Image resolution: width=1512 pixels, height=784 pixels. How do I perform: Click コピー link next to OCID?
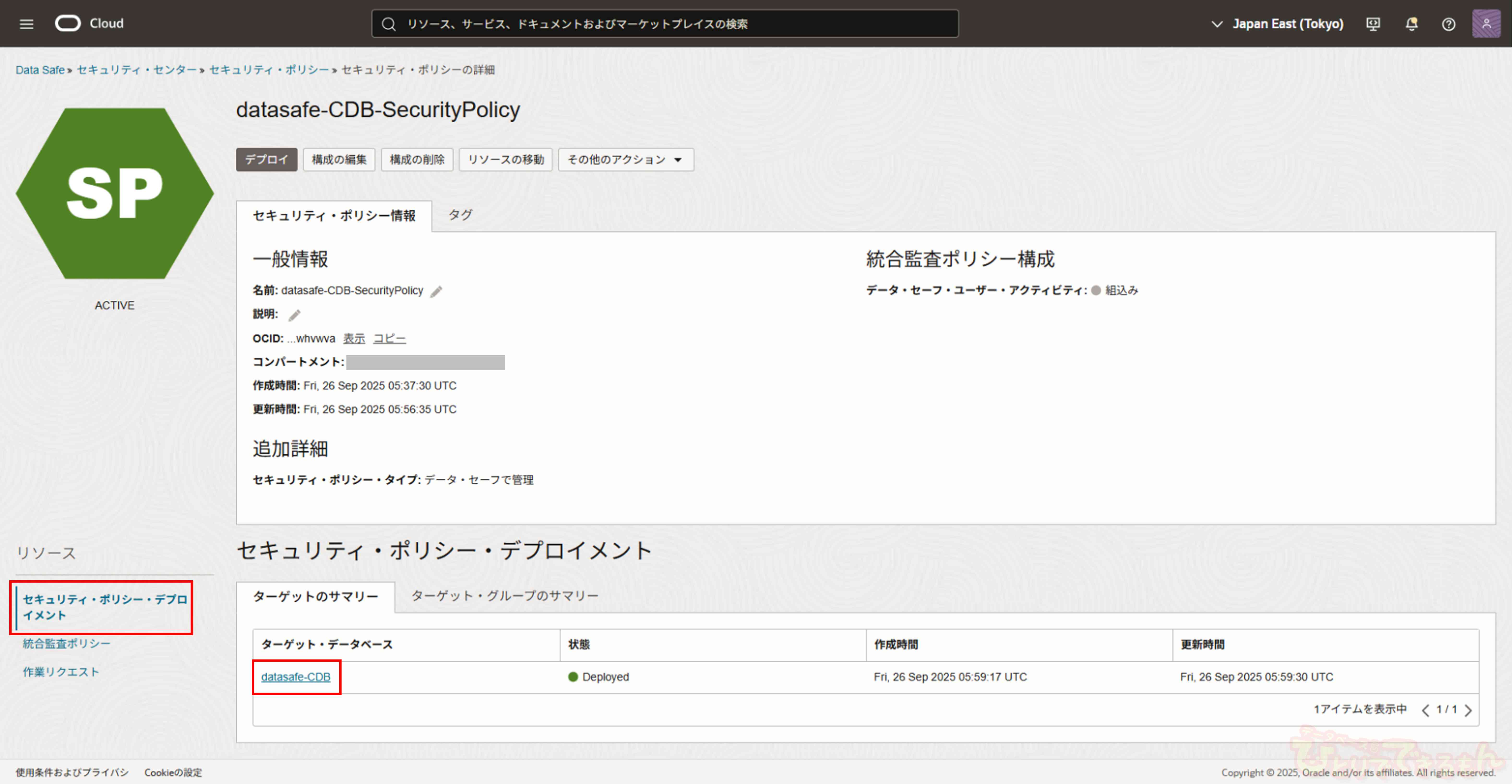pyautogui.click(x=389, y=339)
